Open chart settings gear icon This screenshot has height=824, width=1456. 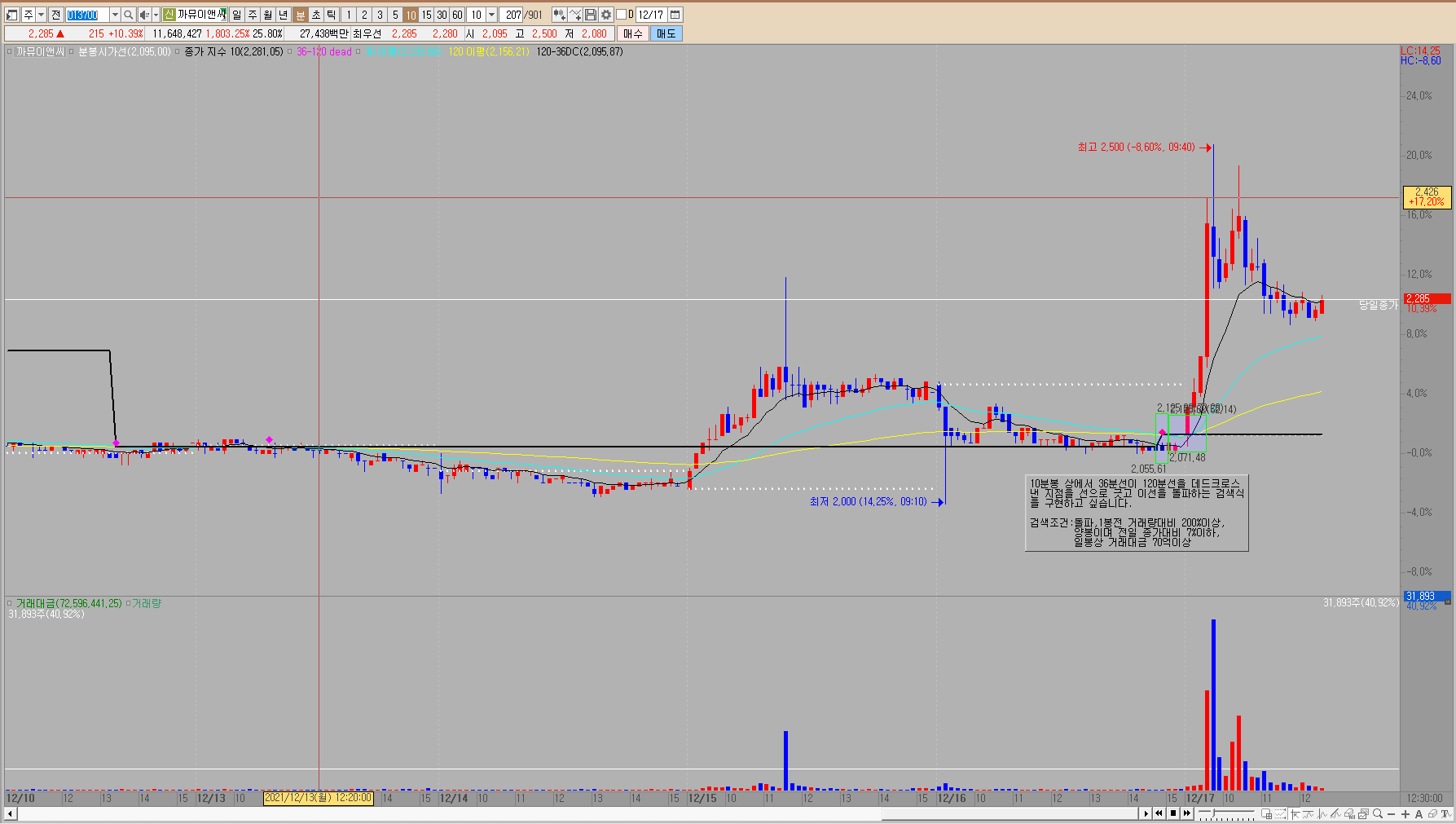click(606, 15)
